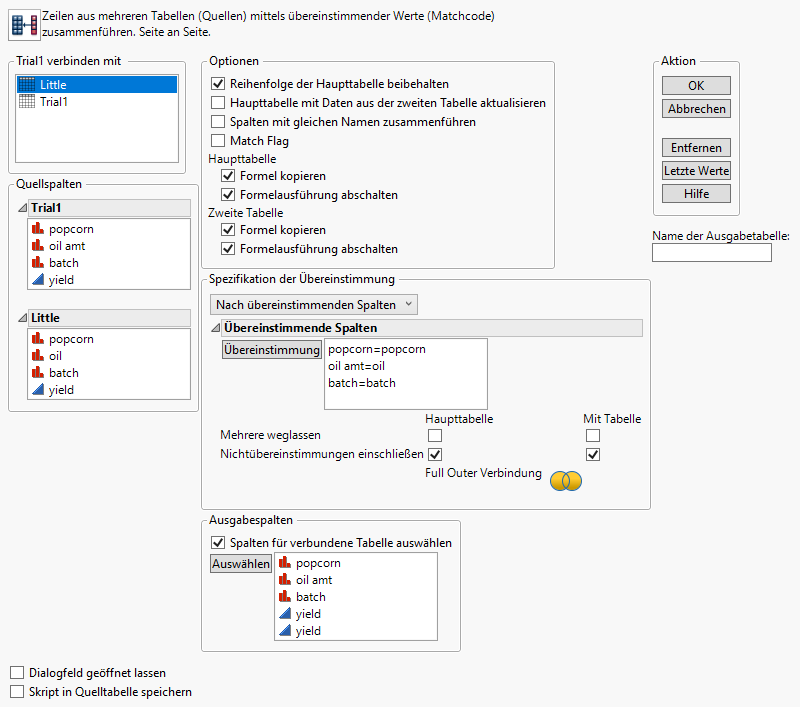Image resolution: width=800 pixels, height=707 pixels.
Task: Select batch label in Little columns
Action: click(64, 373)
